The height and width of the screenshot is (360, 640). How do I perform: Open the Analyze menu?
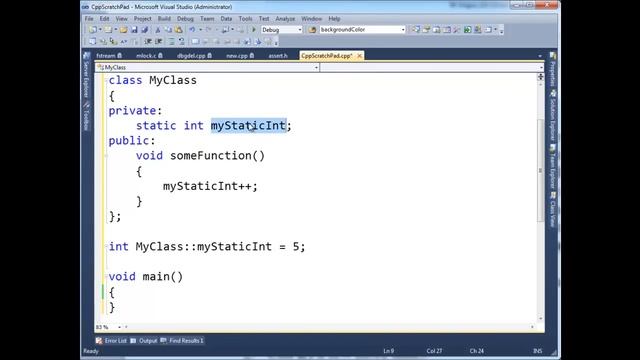(x=285, y=19)
